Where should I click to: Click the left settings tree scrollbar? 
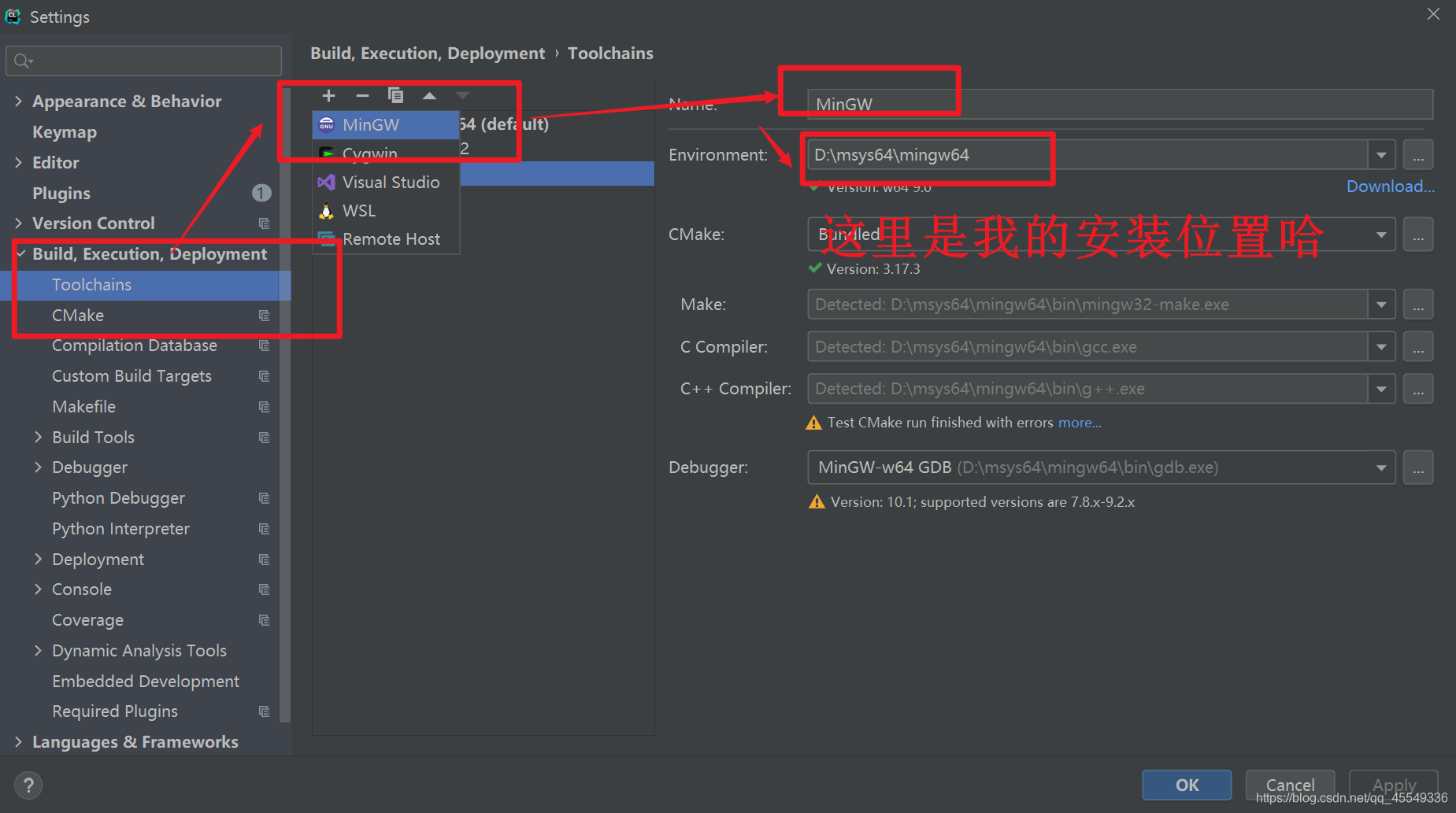tap(285, 405)
